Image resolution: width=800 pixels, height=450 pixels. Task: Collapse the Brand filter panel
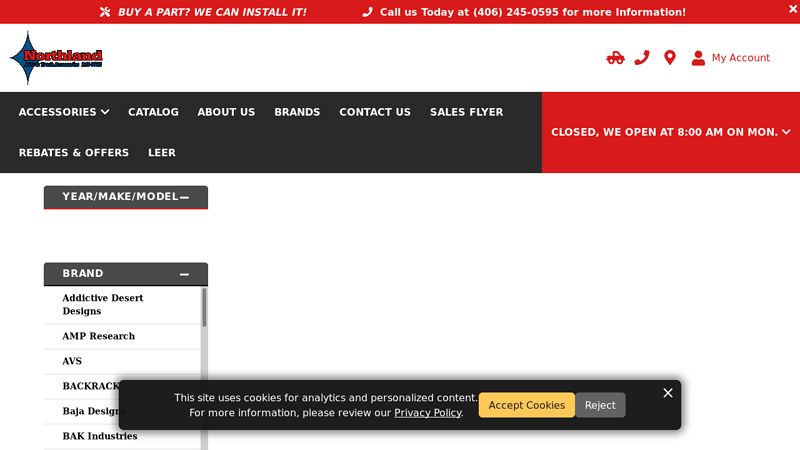184,274
